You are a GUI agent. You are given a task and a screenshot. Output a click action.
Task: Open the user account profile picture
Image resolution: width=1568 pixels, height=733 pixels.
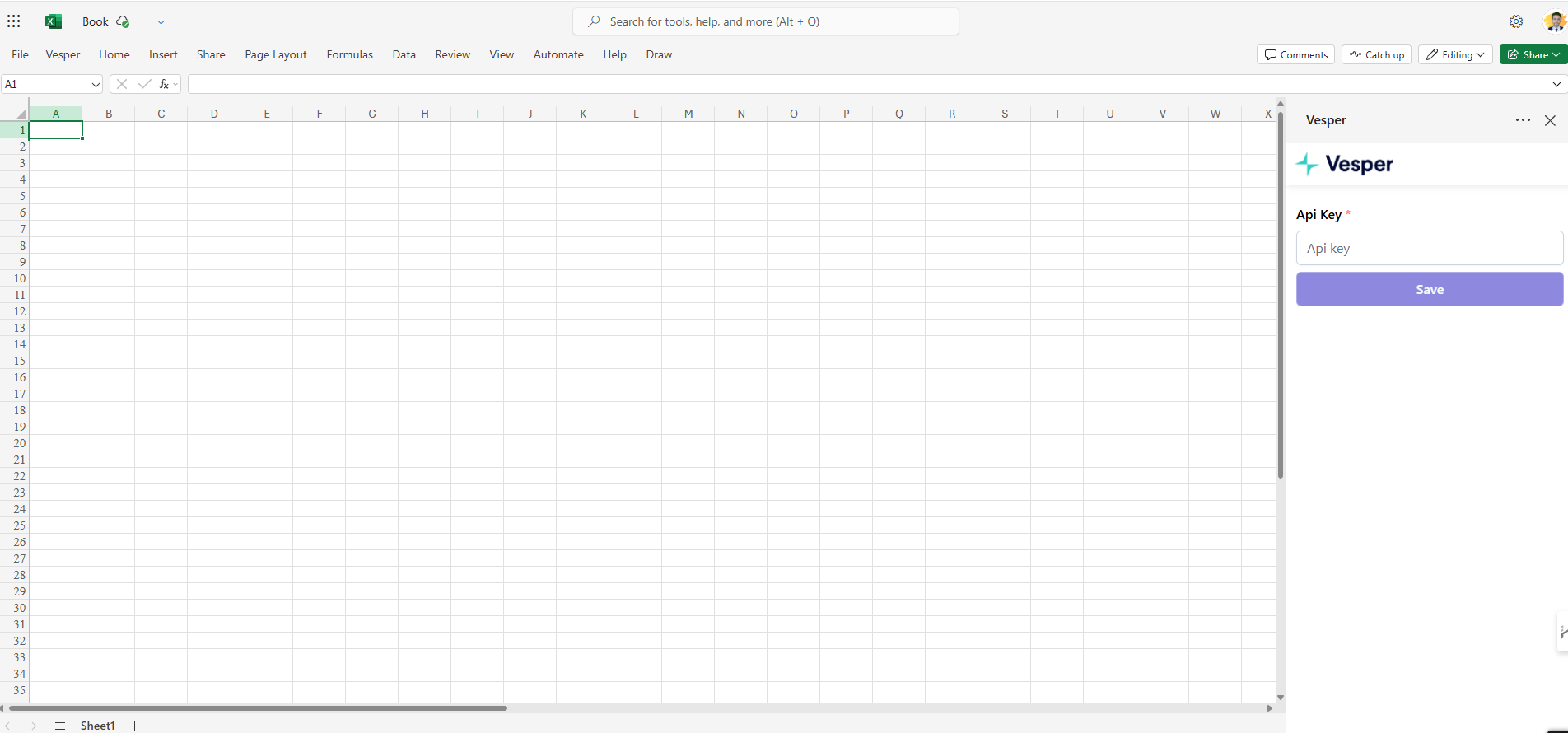1554,21
